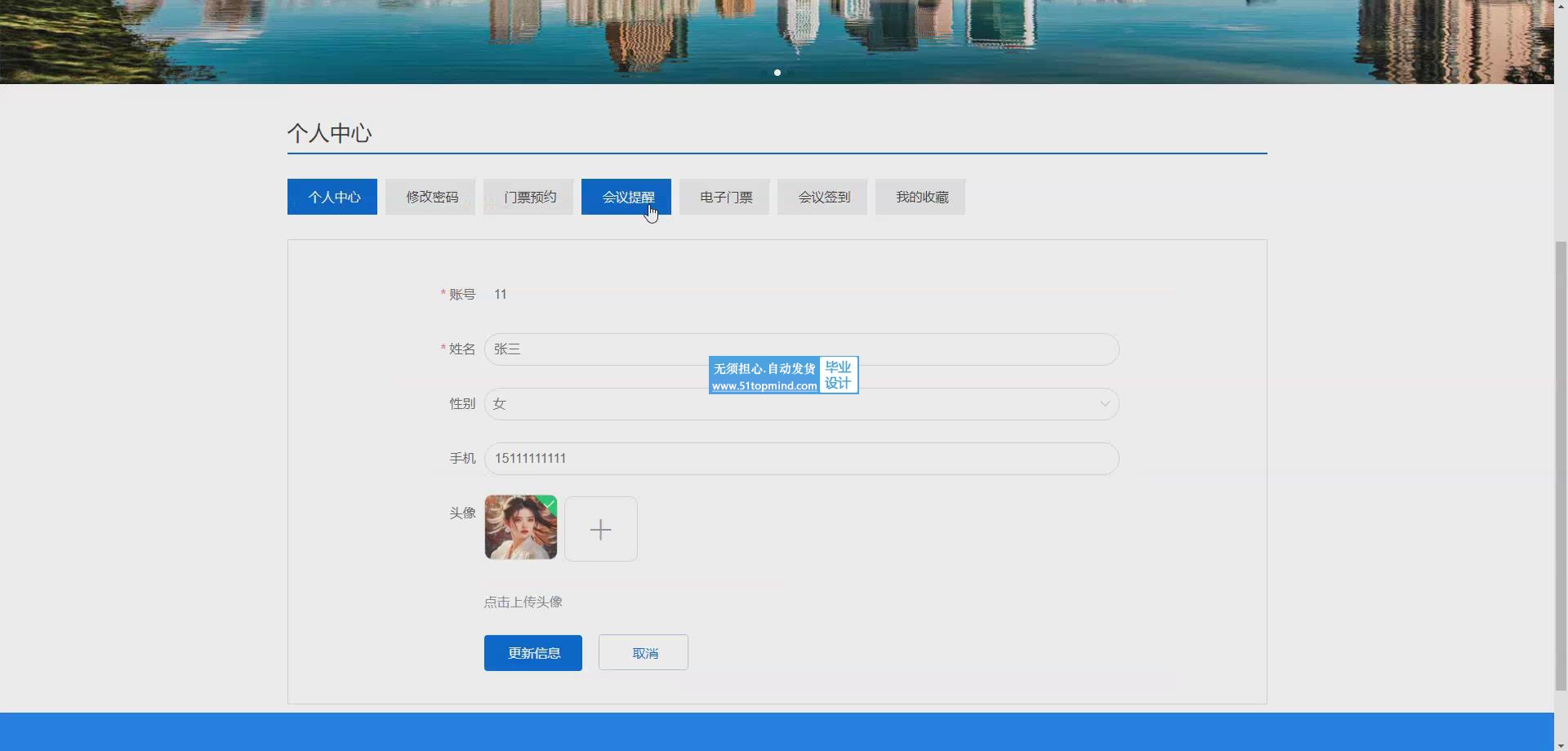Click the 更新信息 button

coord(532,653)
